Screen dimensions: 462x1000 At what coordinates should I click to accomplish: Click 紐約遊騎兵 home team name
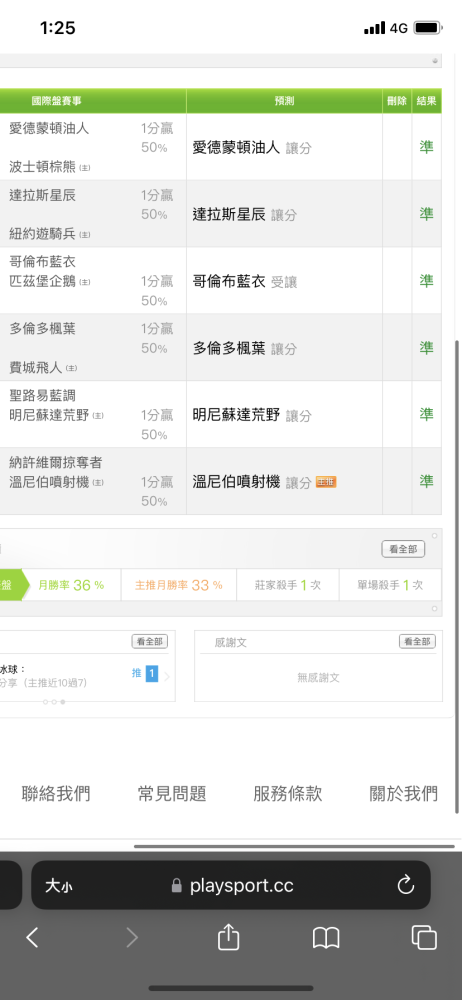click(x=42, y=234)
